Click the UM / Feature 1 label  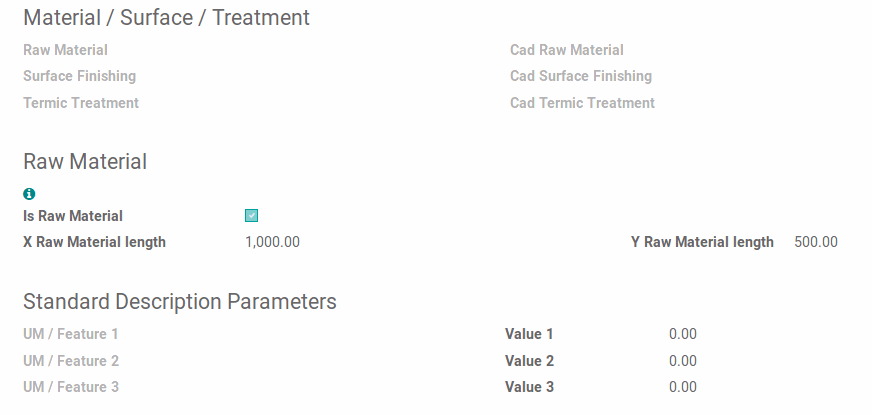[71, 334]
